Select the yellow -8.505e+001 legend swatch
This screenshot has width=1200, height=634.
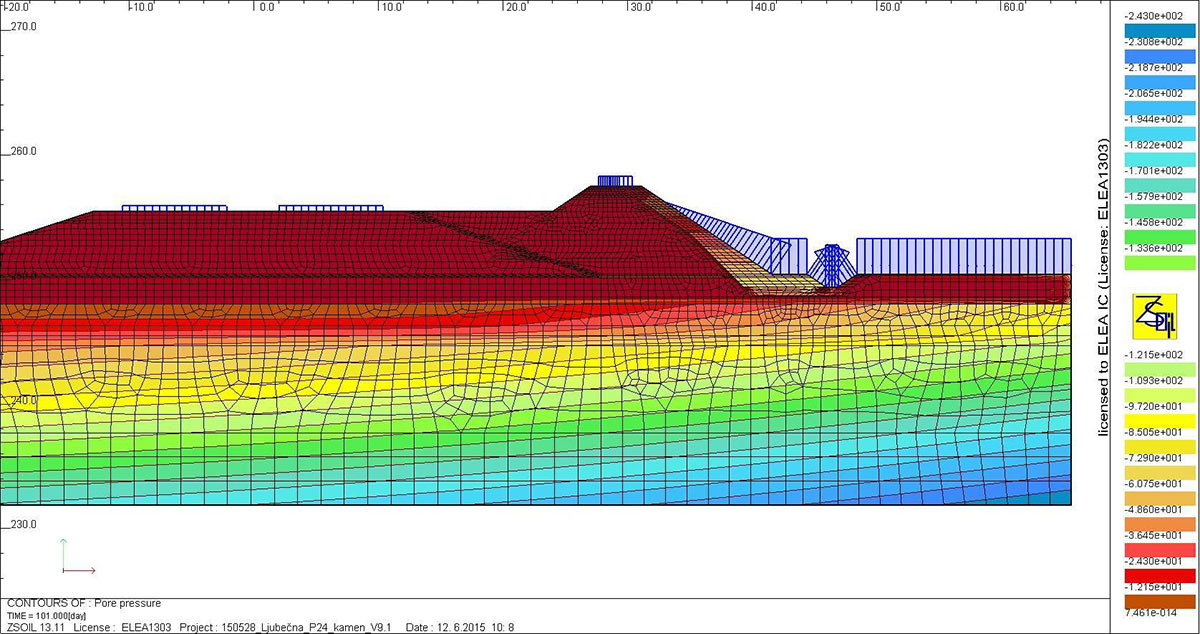click(x=1153, y=419)
